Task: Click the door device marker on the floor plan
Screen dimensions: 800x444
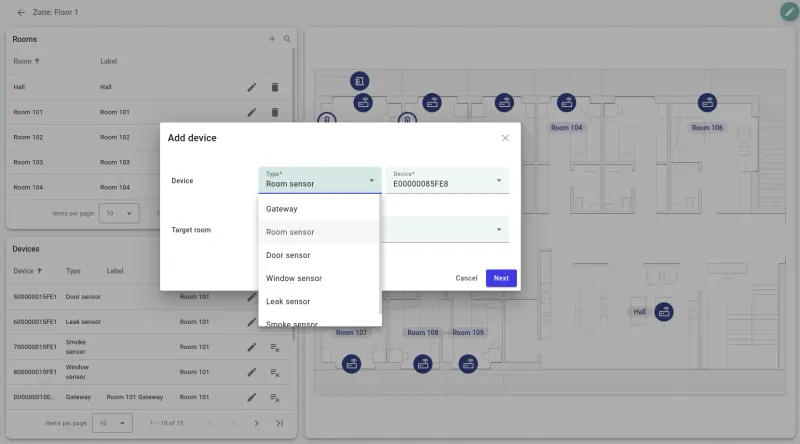Action: (x=360, y=81)
